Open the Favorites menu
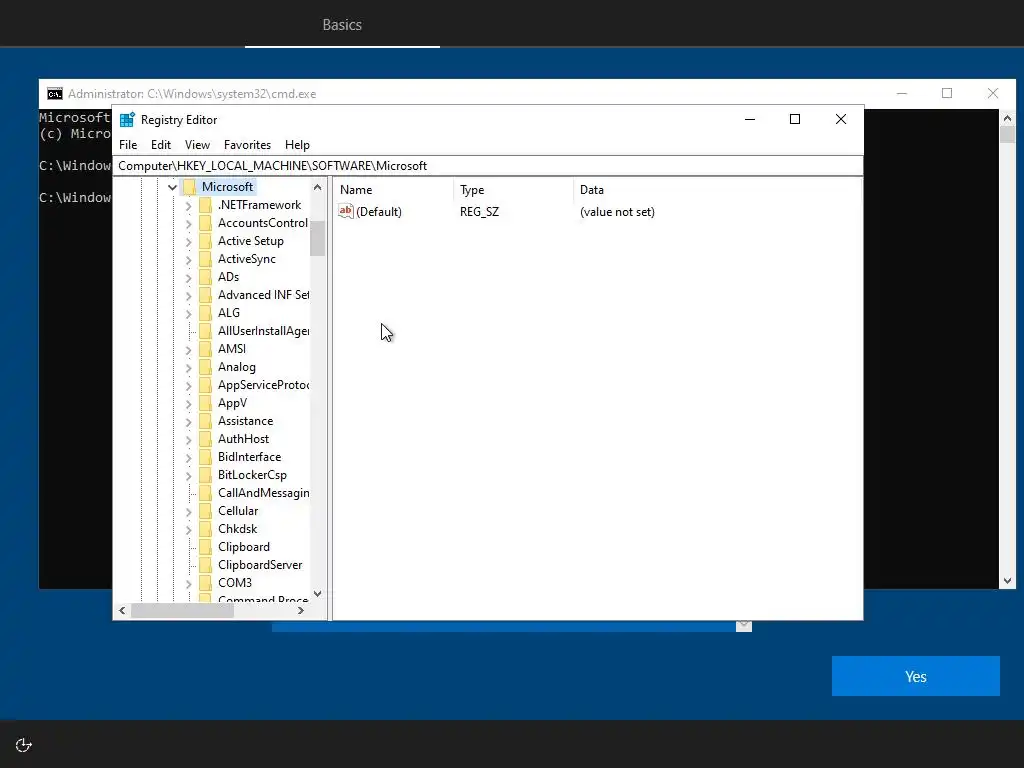This screenshot has width=1024, height=768. coord(247,145)
